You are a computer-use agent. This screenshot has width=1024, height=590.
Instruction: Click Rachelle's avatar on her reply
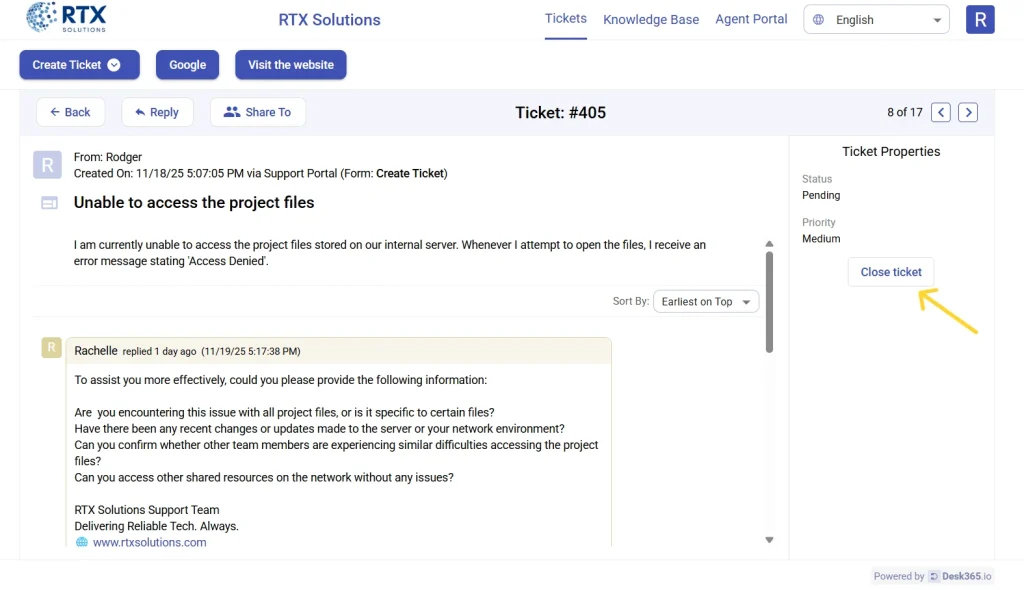(51, 348)
